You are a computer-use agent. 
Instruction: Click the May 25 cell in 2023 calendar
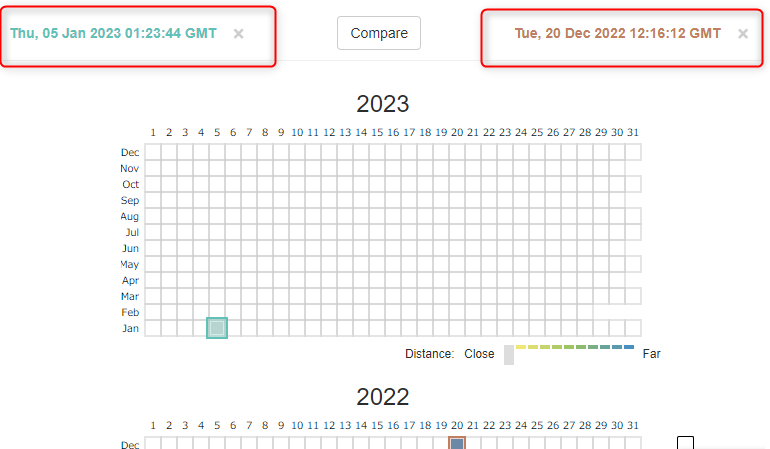coord(537,264)
